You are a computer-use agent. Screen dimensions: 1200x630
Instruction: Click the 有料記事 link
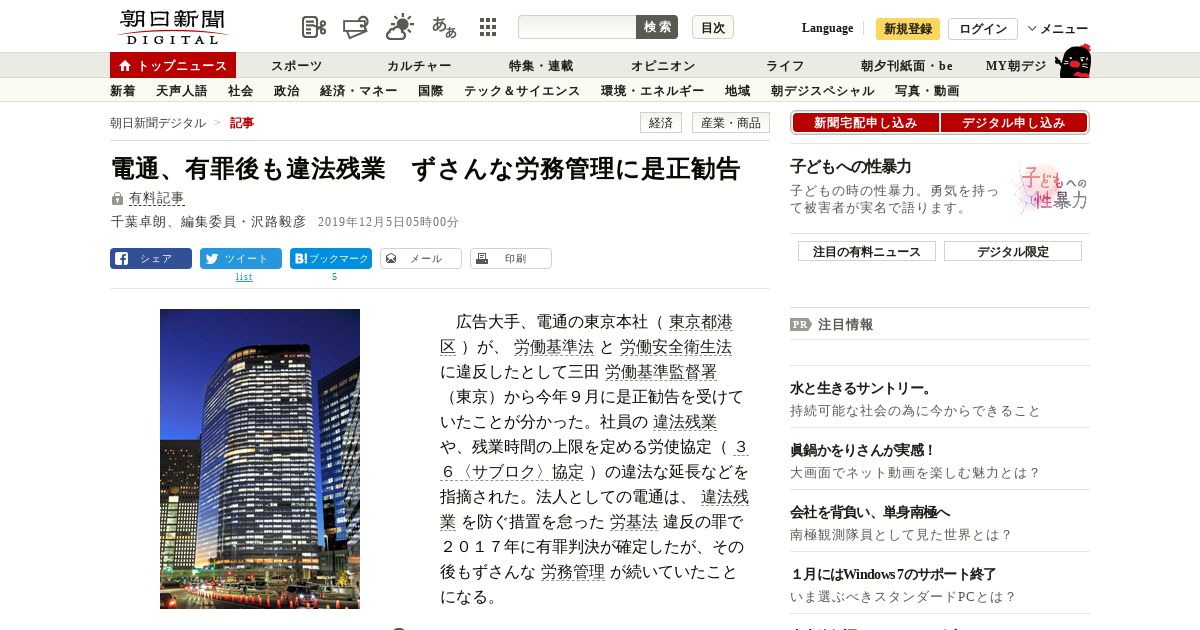(x=156, y=199)
